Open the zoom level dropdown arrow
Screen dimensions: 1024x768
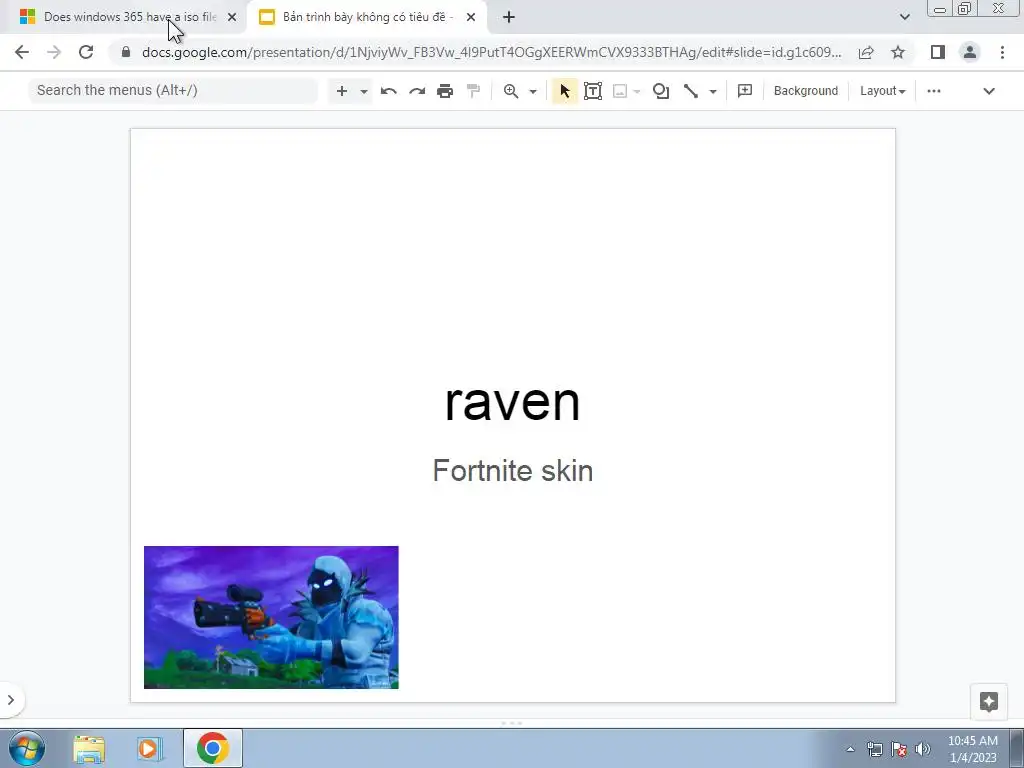coord(533,91)
